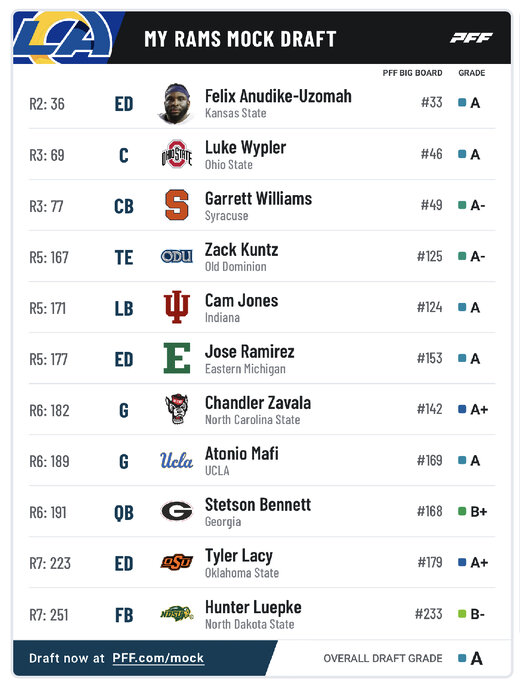520x700 pixels.
Task: Click the NC State wolf logo
Action: pos(177,409)
